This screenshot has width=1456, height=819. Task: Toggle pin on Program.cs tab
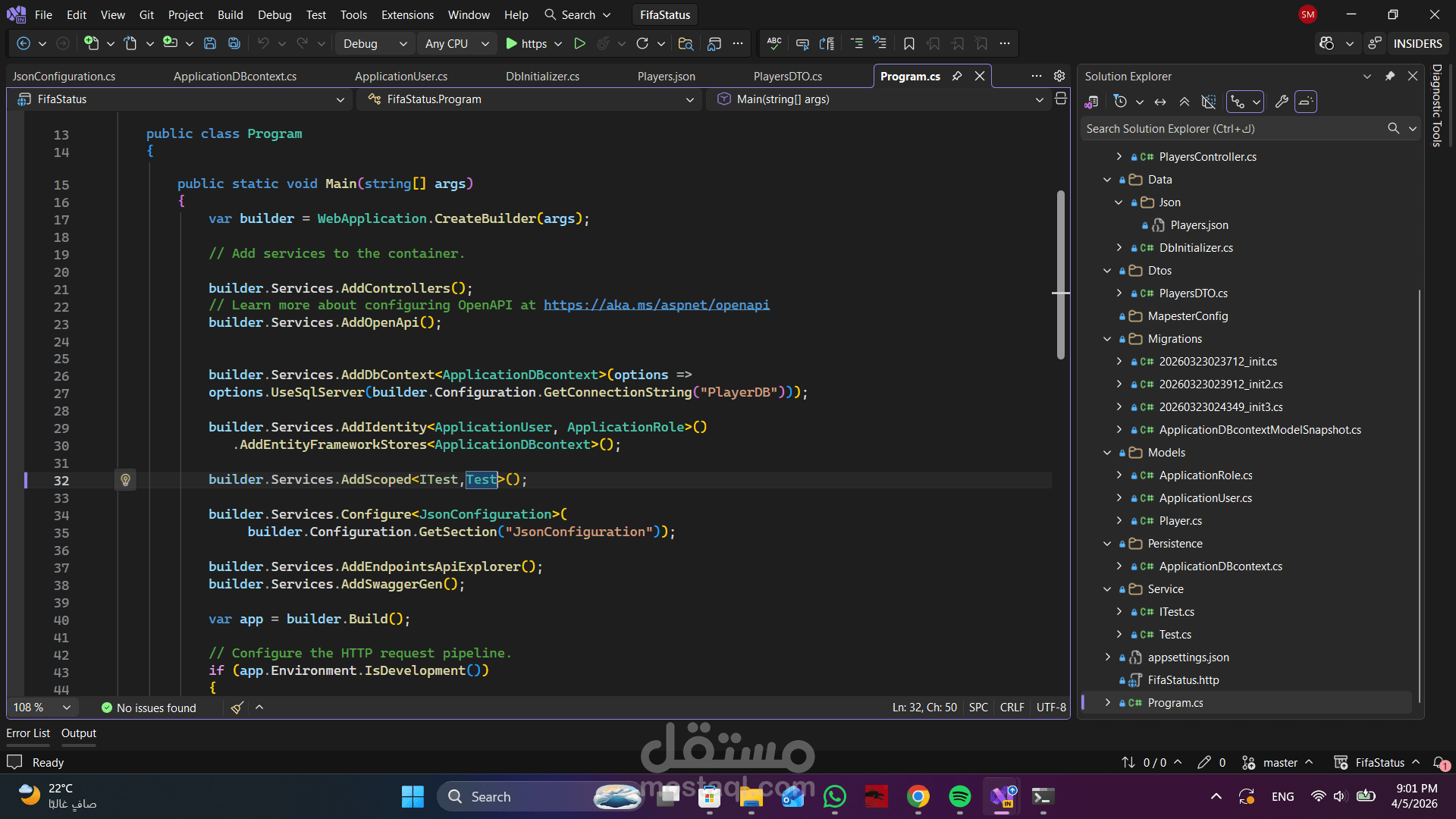[957, 77]
